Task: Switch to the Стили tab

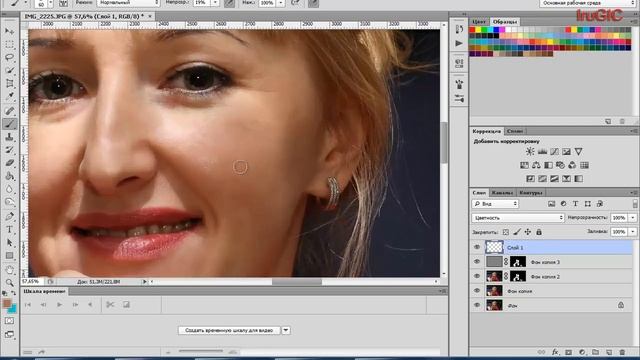Action: 515,131
